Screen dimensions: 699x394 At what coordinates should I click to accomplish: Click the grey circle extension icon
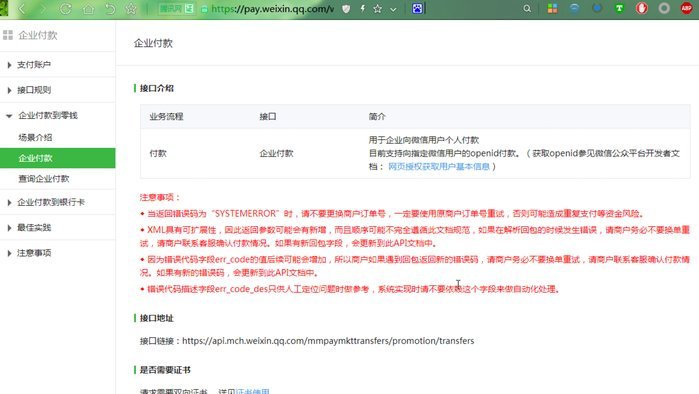pyautogui.click(x=664, y=8)
